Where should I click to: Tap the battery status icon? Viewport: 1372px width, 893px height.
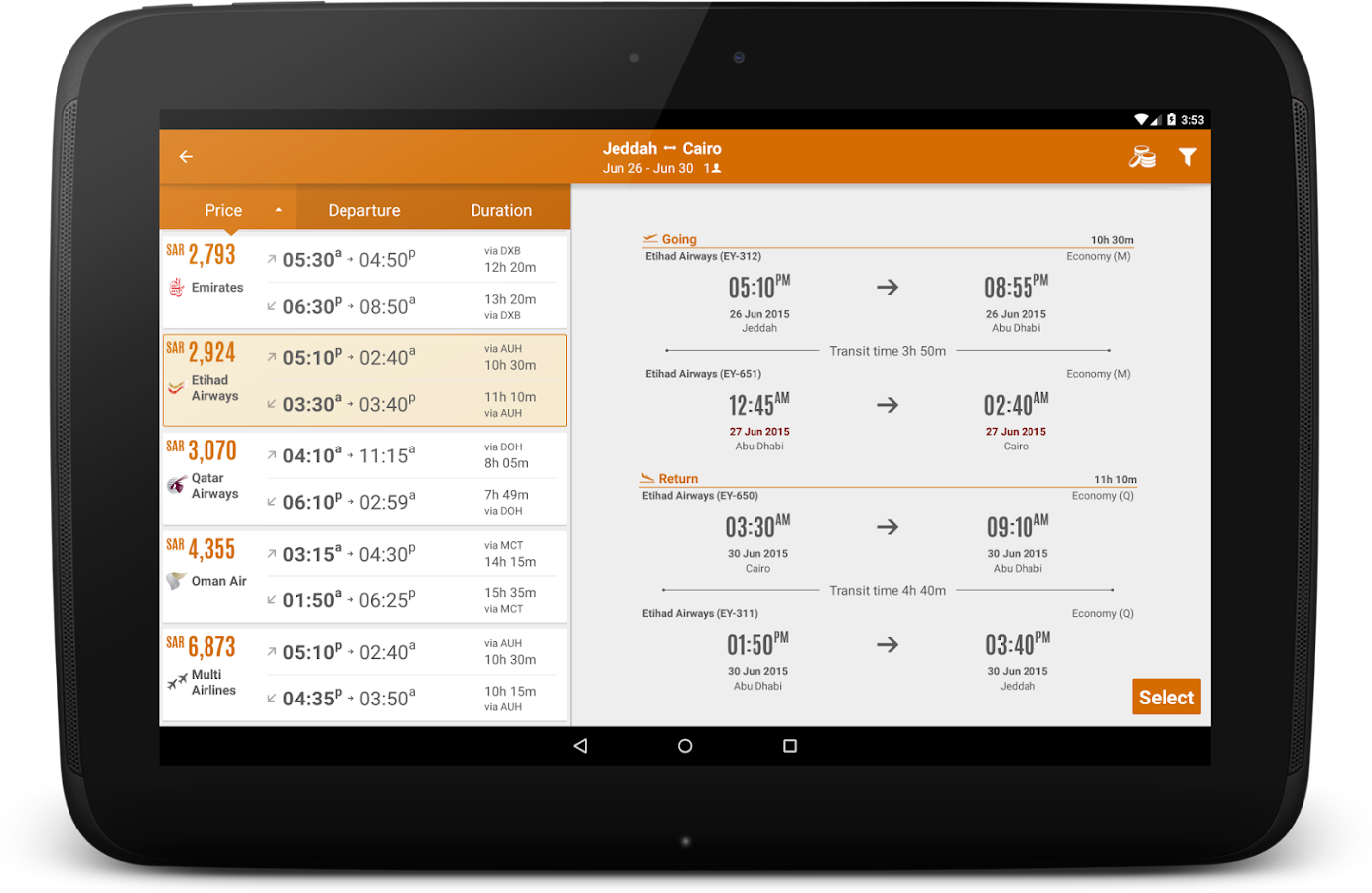click(x=1171, y=120)
